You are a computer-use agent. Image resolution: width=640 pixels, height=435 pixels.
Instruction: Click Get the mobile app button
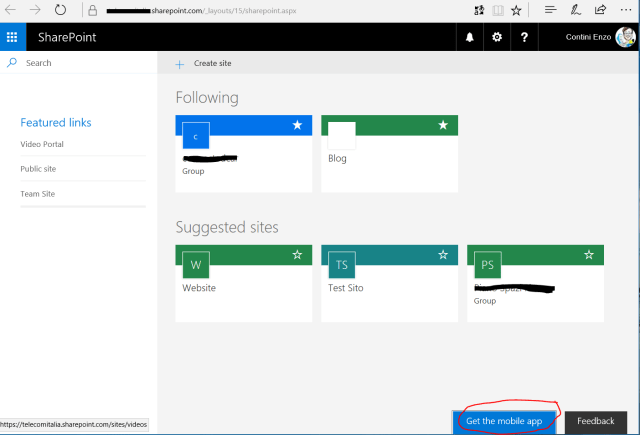[x=504, y=422]
